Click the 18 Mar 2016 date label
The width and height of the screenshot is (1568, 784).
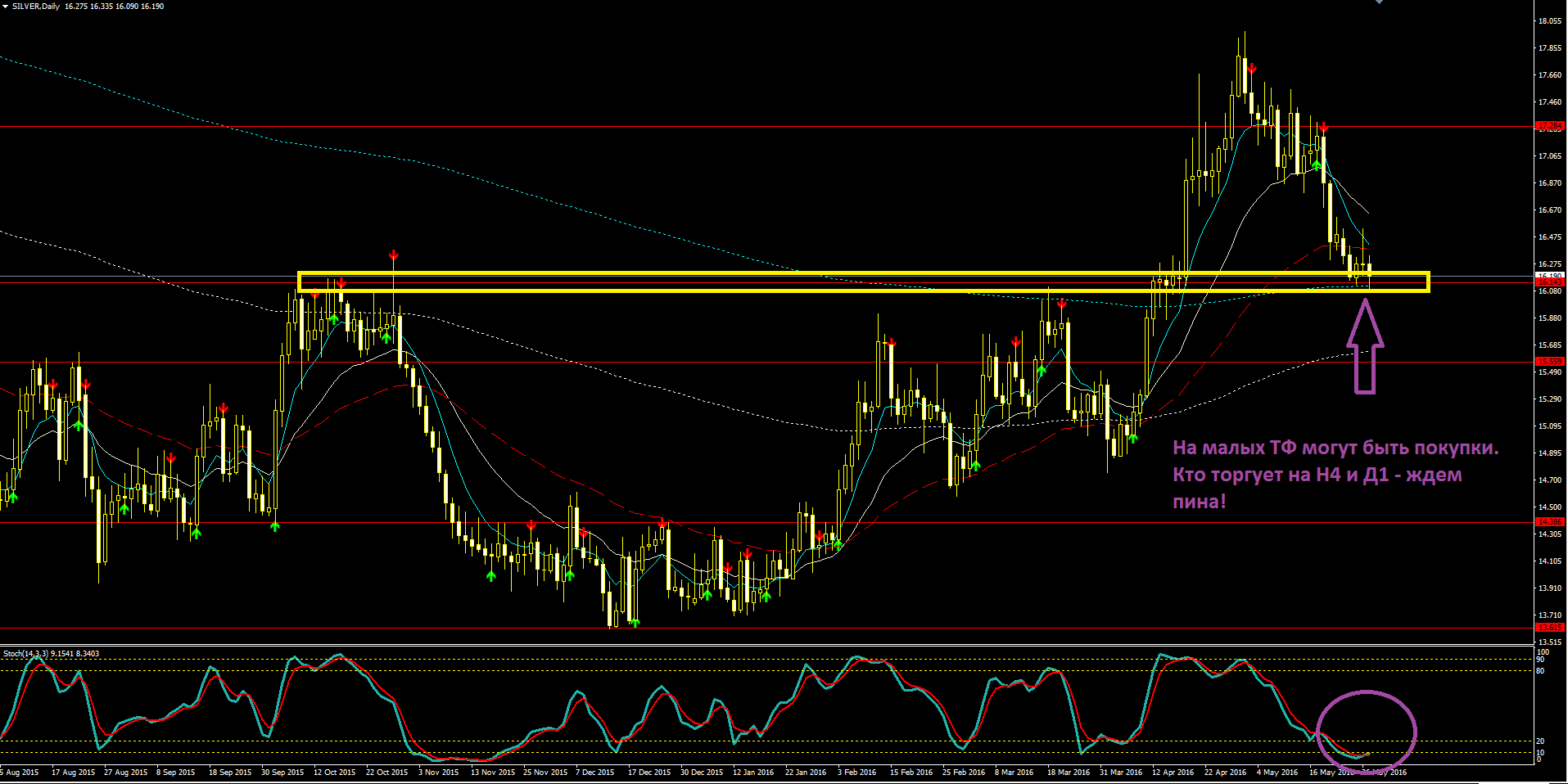tap(1069, 773)
